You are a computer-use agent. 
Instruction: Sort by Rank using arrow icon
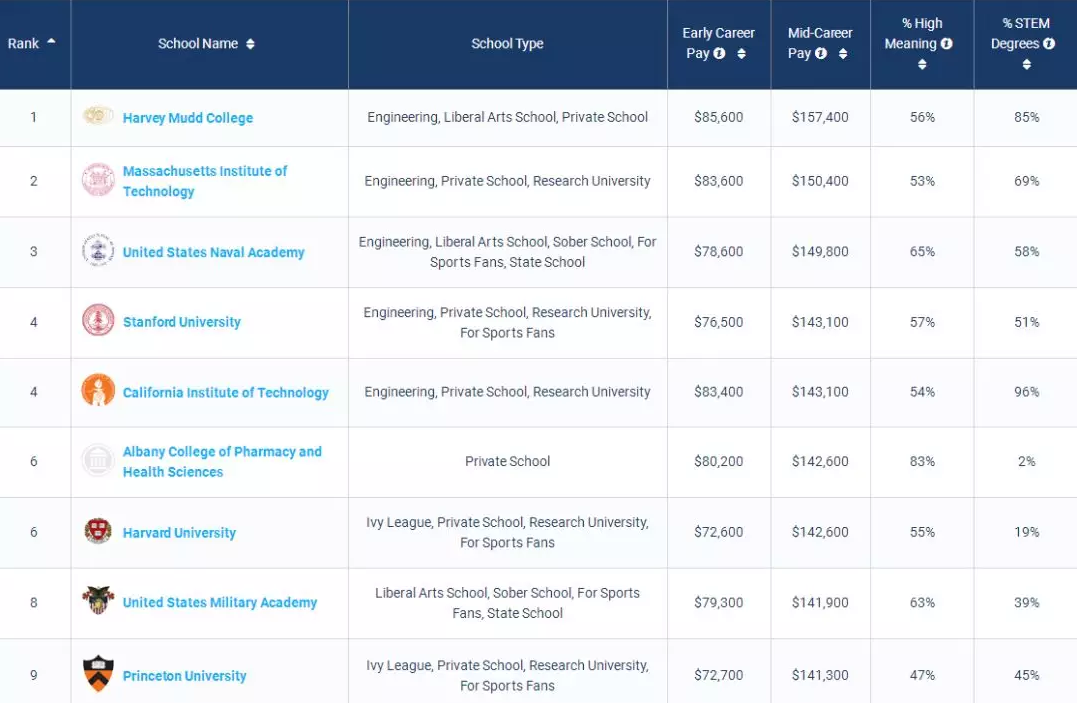pos(51,41)
